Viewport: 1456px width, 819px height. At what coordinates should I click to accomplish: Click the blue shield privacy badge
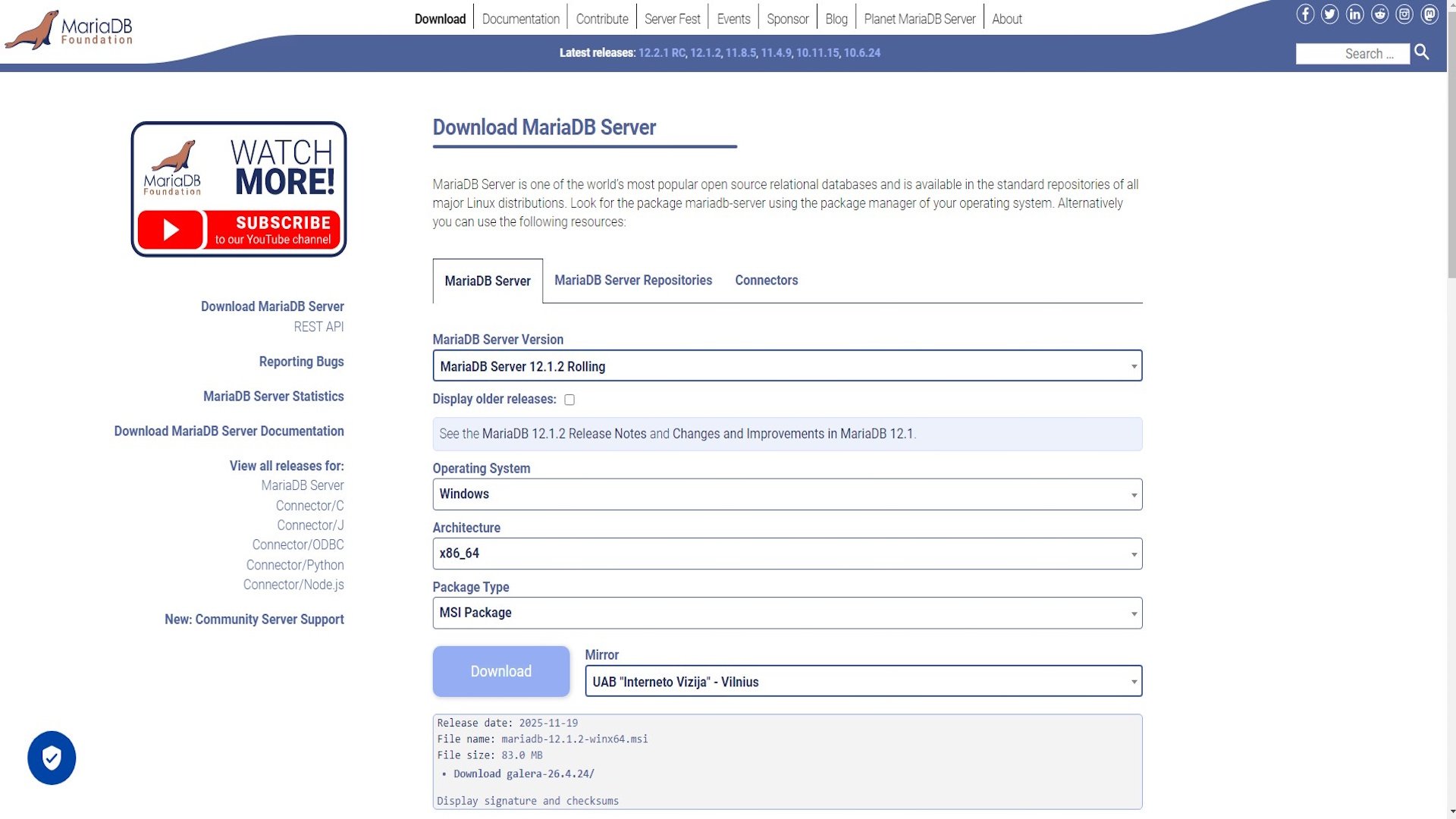tap(52, 758)
